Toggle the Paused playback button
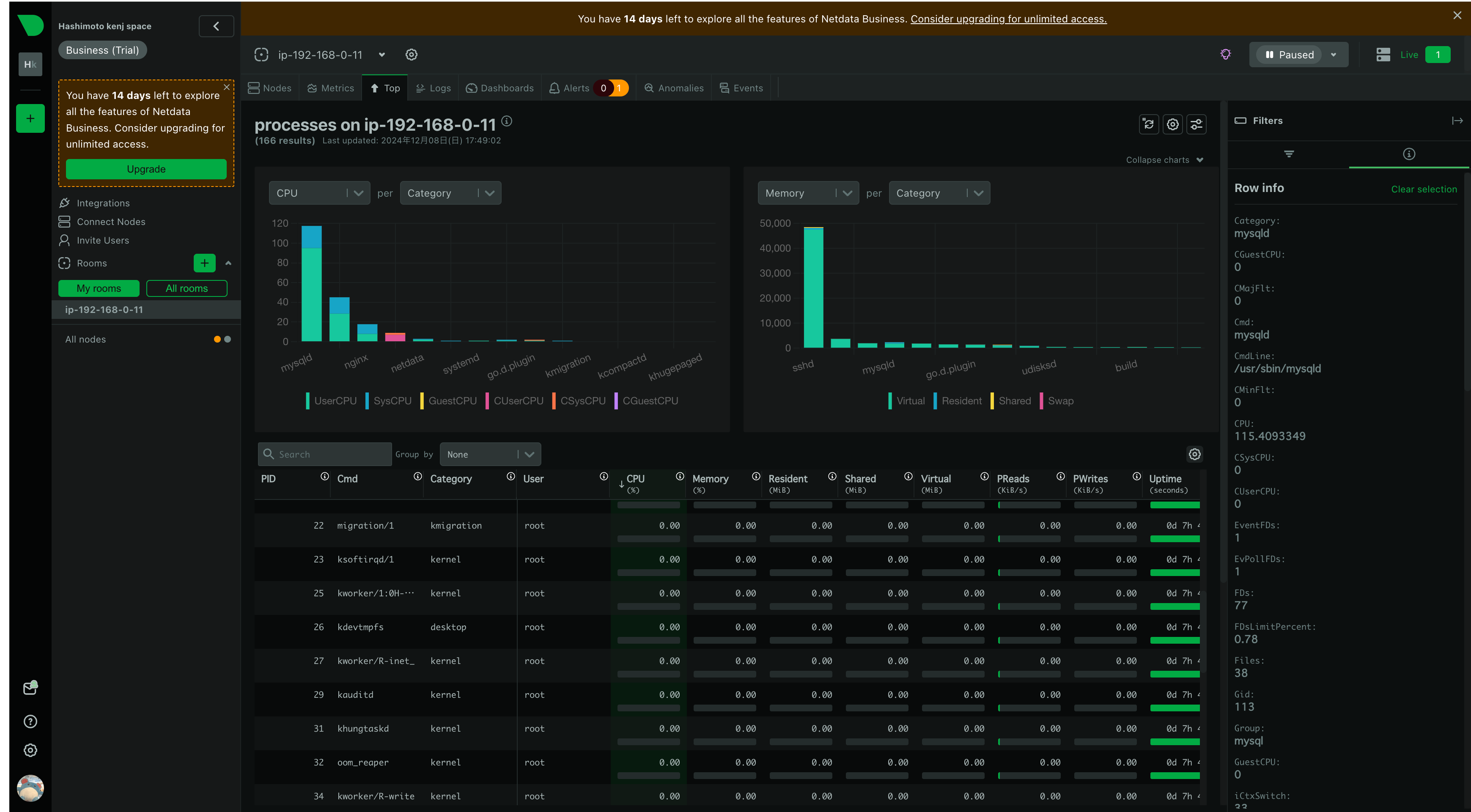 coord(1290,55)
